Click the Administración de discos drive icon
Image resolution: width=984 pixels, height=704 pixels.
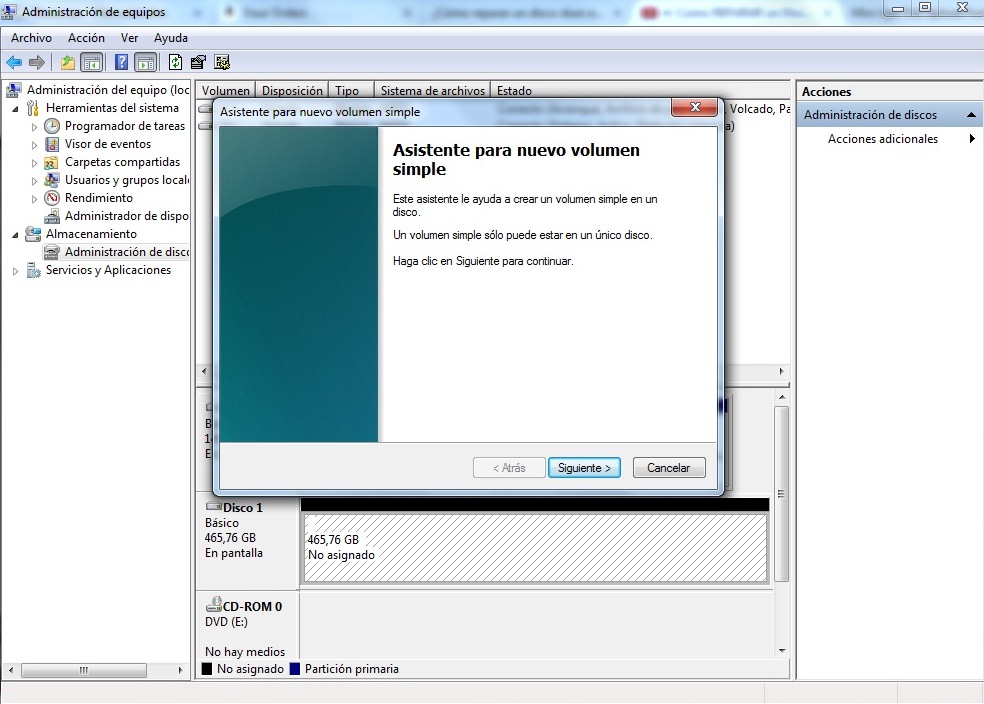(52, 252)
